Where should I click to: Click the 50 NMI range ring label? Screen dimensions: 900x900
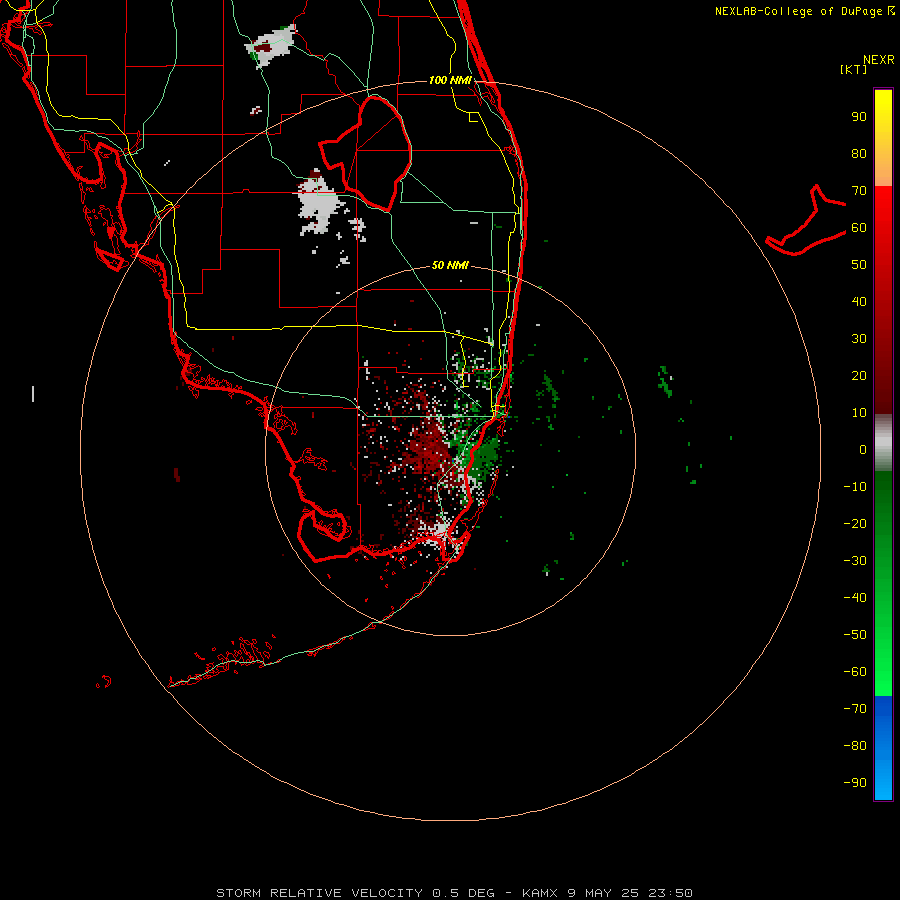point(450,265)
